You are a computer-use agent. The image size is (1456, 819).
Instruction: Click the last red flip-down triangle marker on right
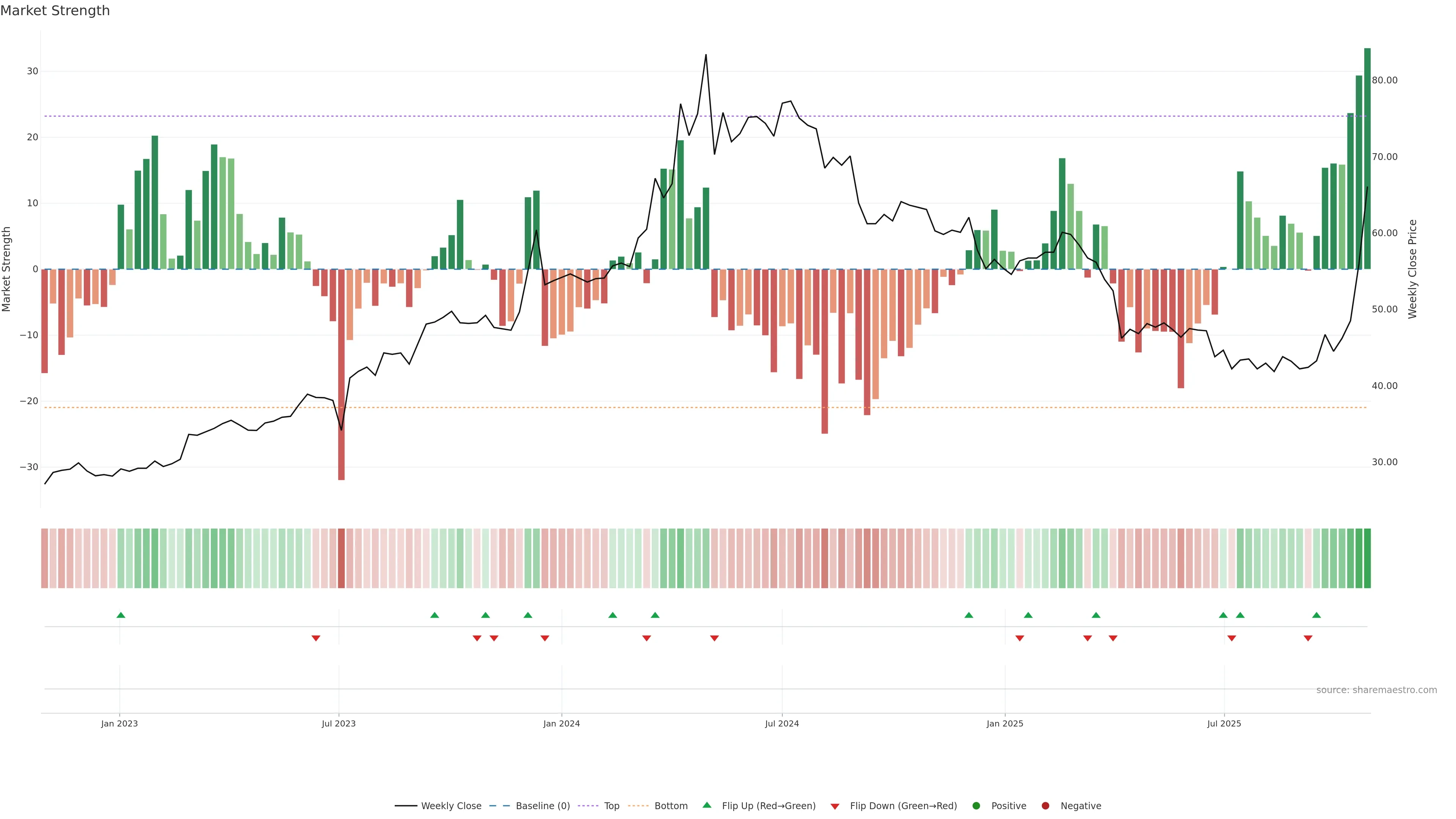point(1308,638)
